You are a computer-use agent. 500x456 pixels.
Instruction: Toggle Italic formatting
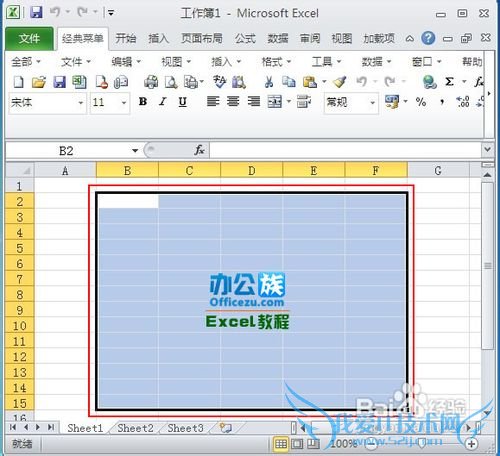pyautogui.click(x=163, y=101)
